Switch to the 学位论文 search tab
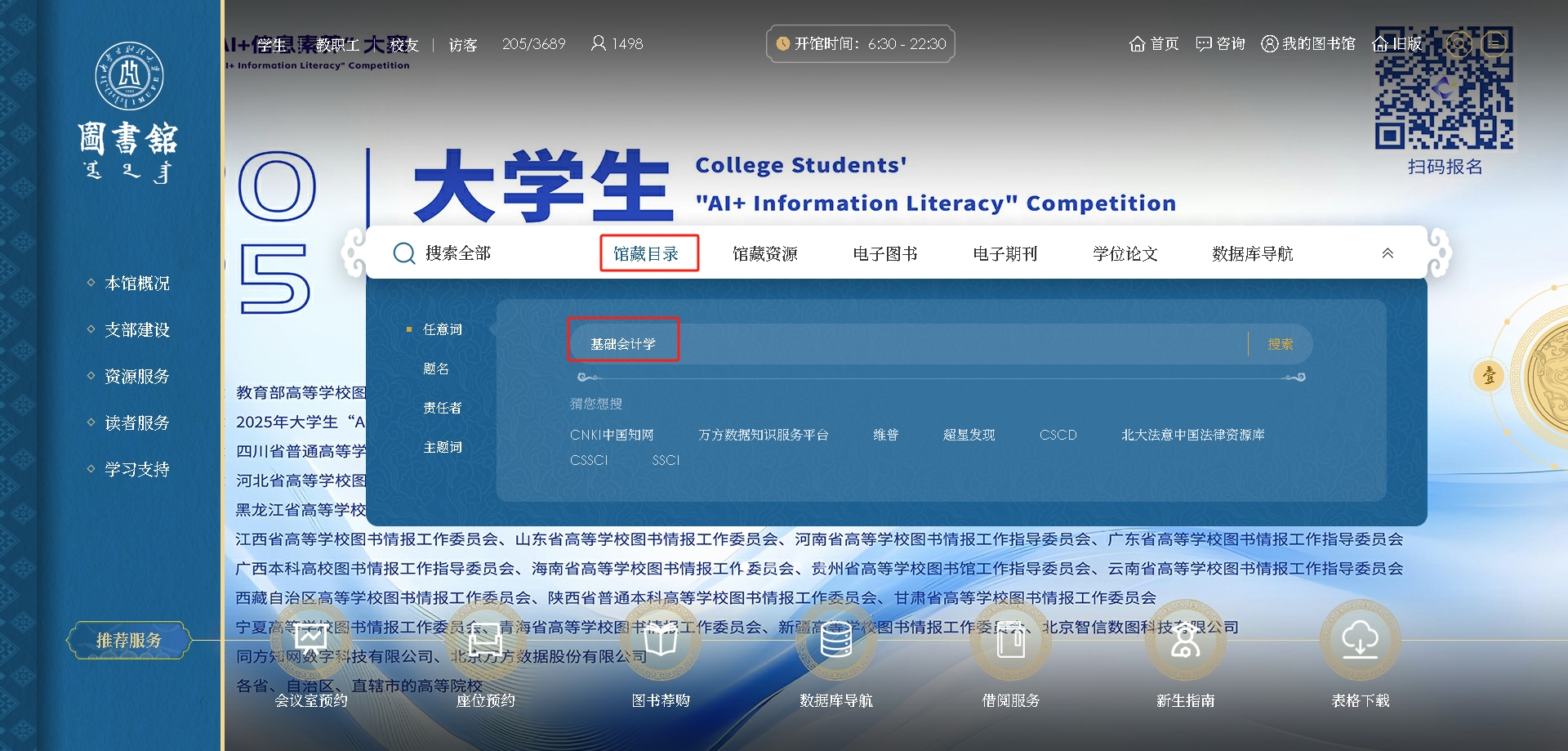1568x751 pixels. [1125, 254]
